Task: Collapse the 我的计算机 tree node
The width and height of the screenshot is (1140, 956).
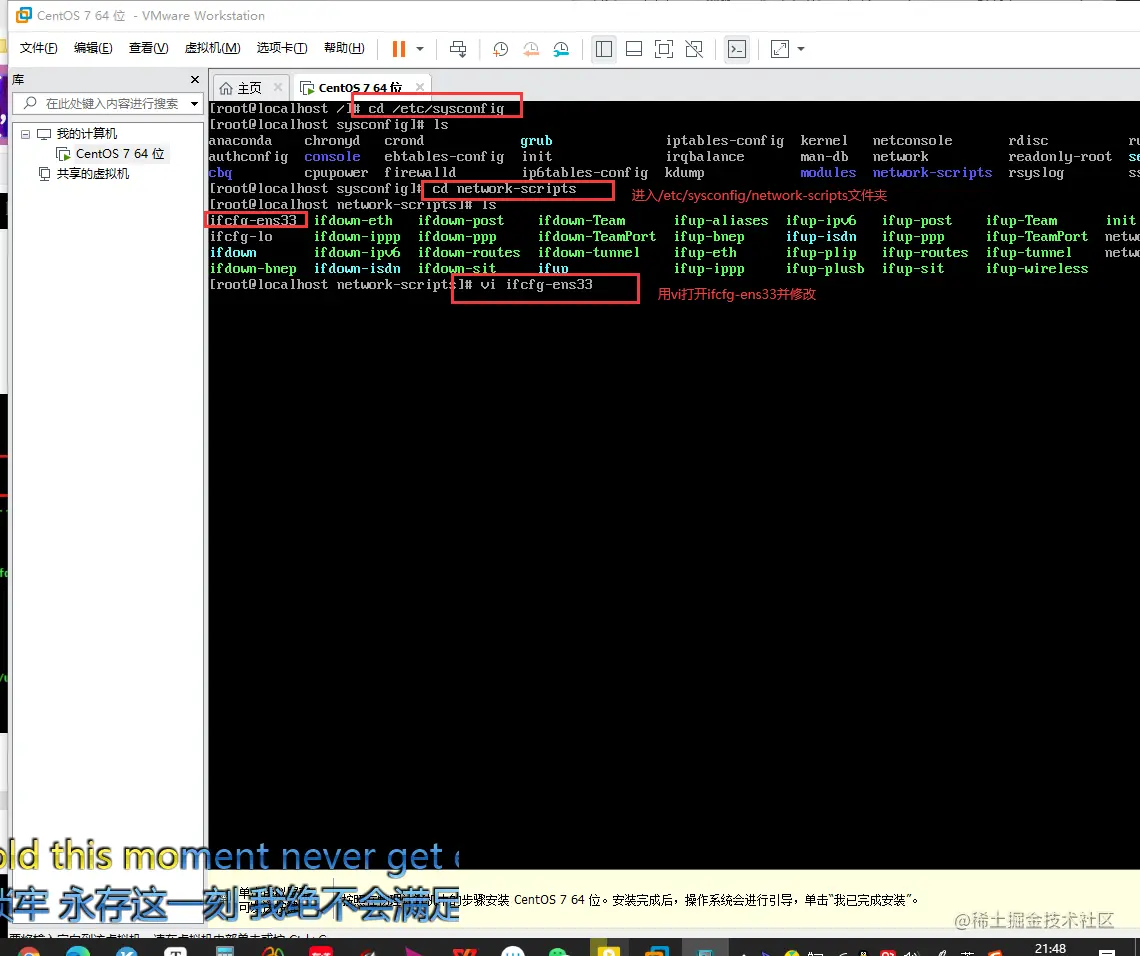Action: click(25, 134)
